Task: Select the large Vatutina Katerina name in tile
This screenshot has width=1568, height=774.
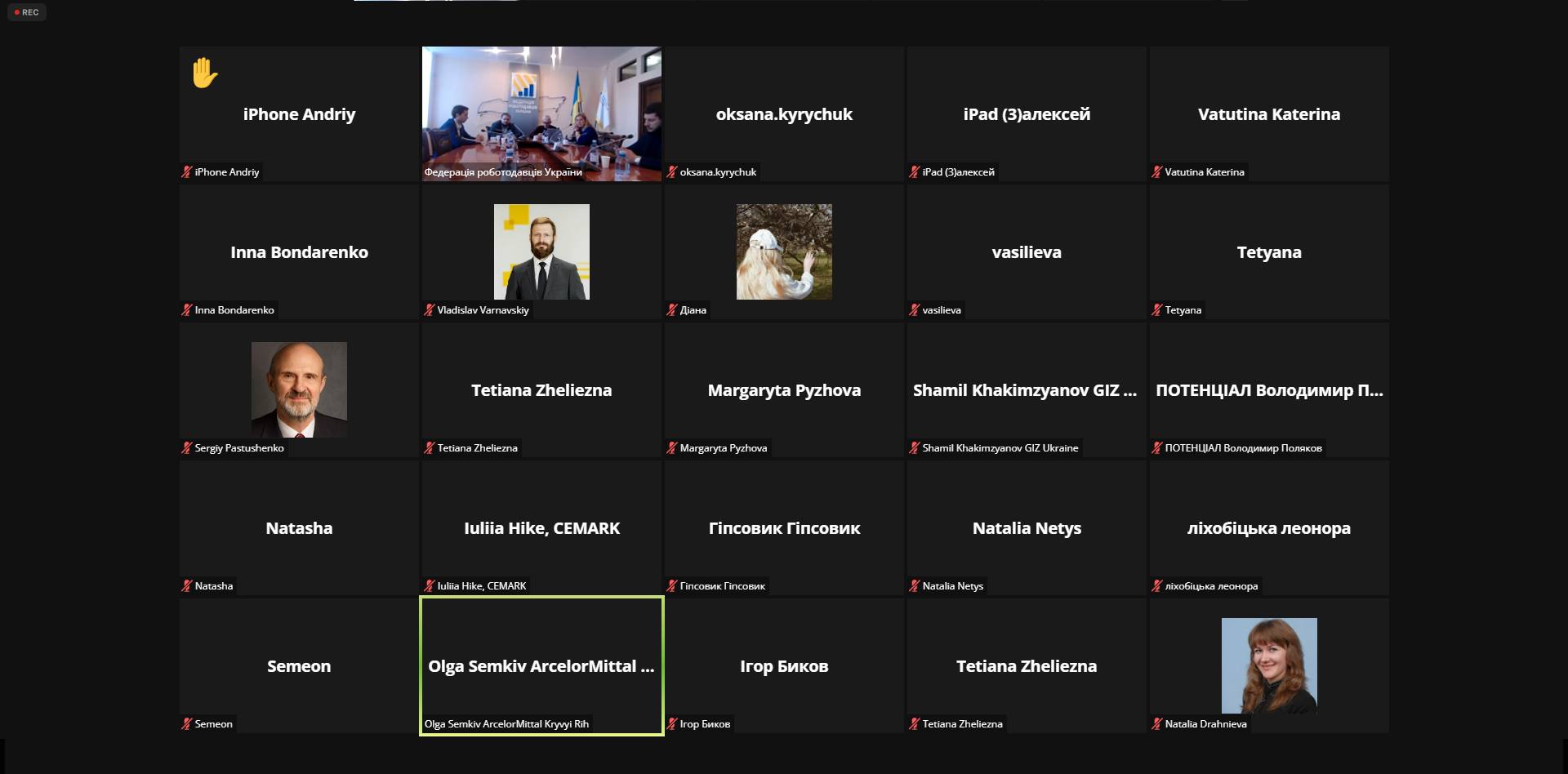Action: click(x=1269, y=114)
